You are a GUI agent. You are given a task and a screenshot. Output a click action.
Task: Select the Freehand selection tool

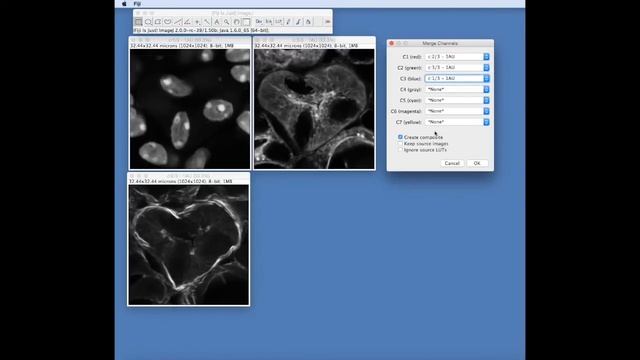168,22
